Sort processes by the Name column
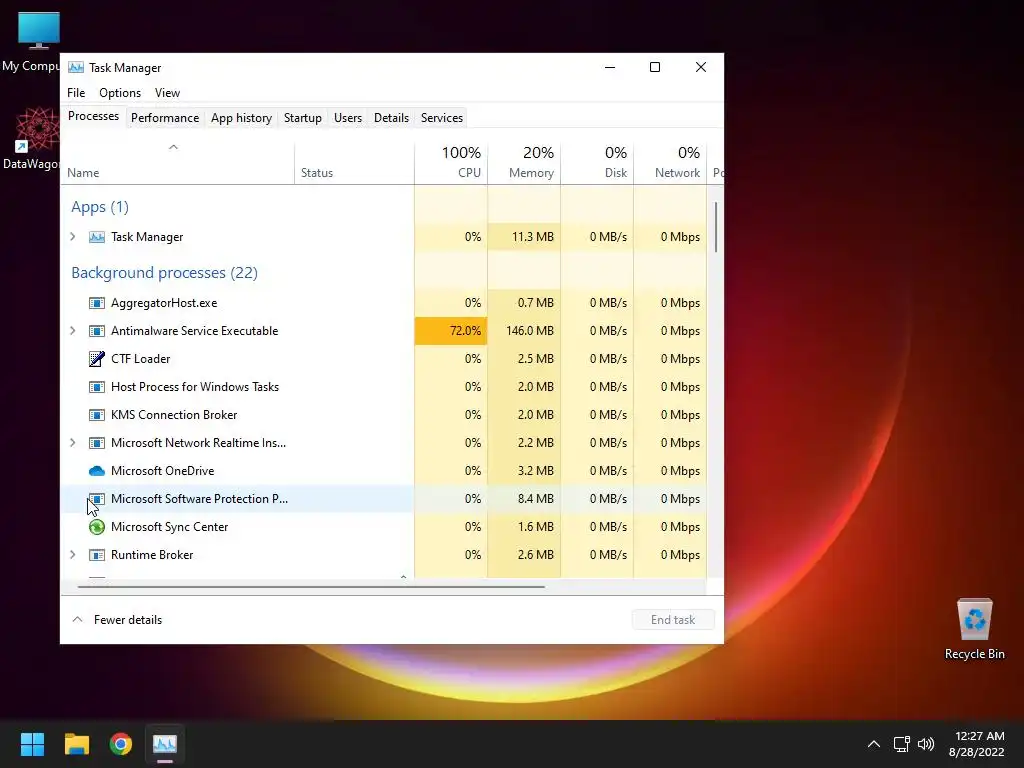The height and width of the screenshot is (768, 1024). pos(178,163)
